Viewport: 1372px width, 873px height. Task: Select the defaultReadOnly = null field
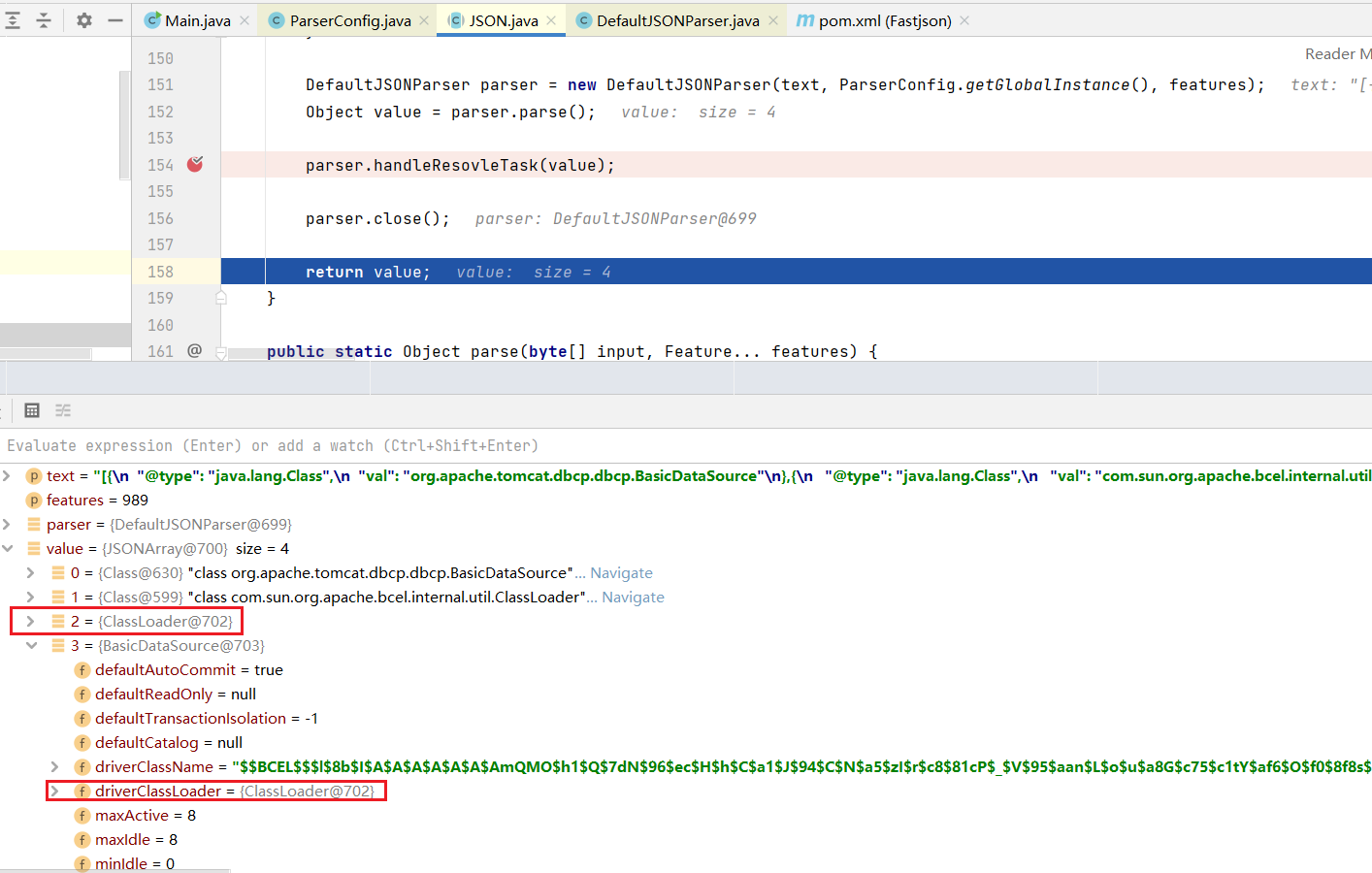pyautogui.click(x=175, y=694)
